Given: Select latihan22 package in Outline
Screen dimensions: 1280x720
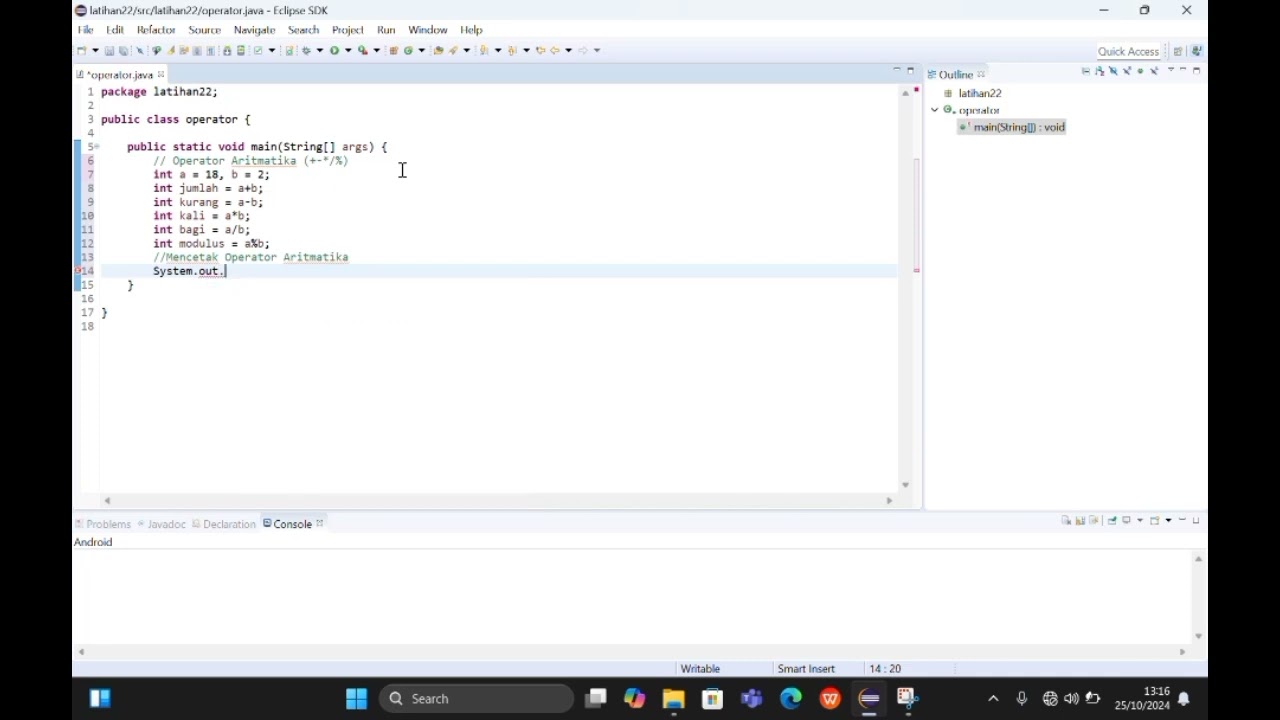Looking at the screenshot, I should pyautogui.click(x=979, y=93).
